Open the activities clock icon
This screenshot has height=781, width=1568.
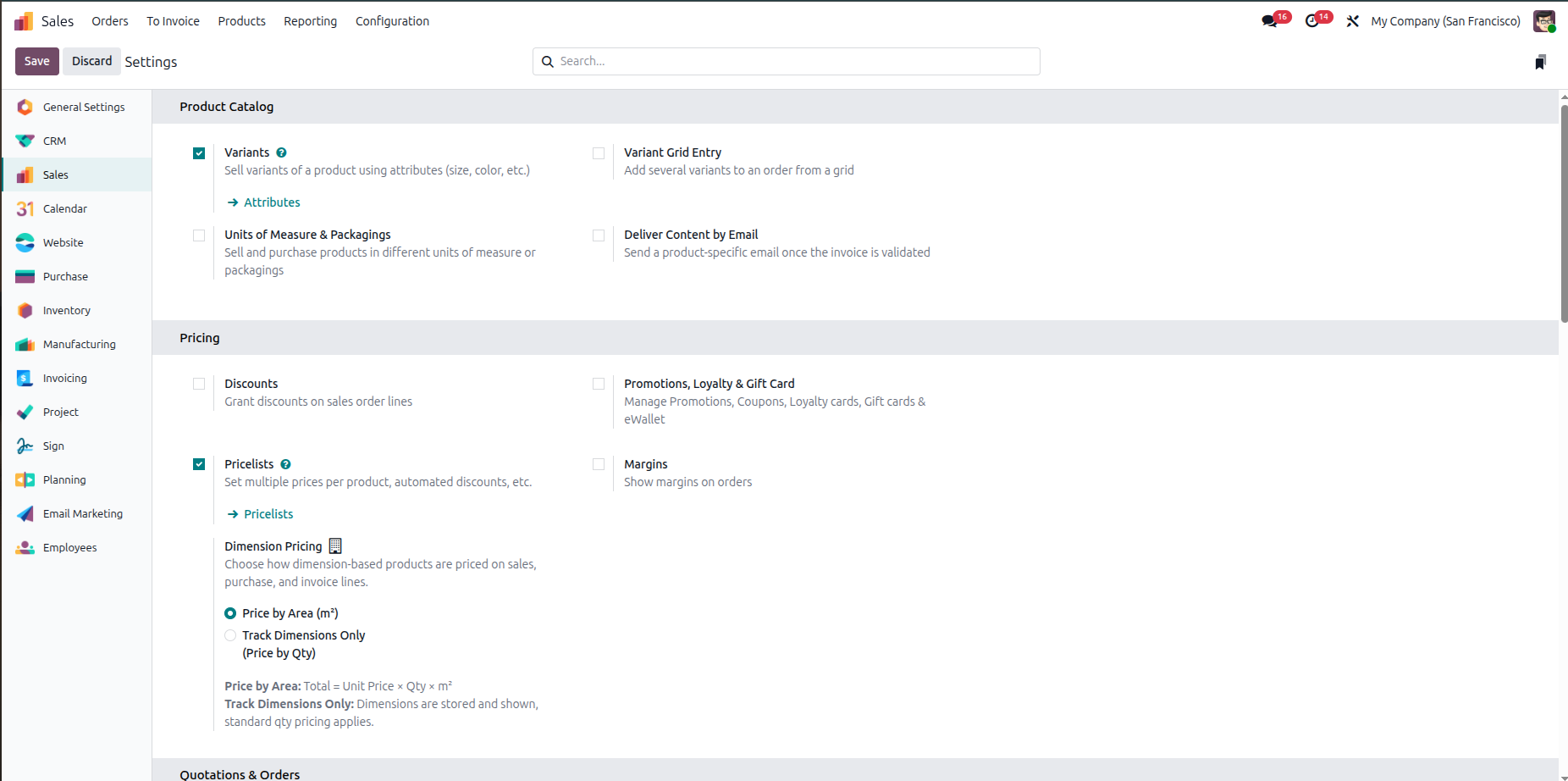1312,21
